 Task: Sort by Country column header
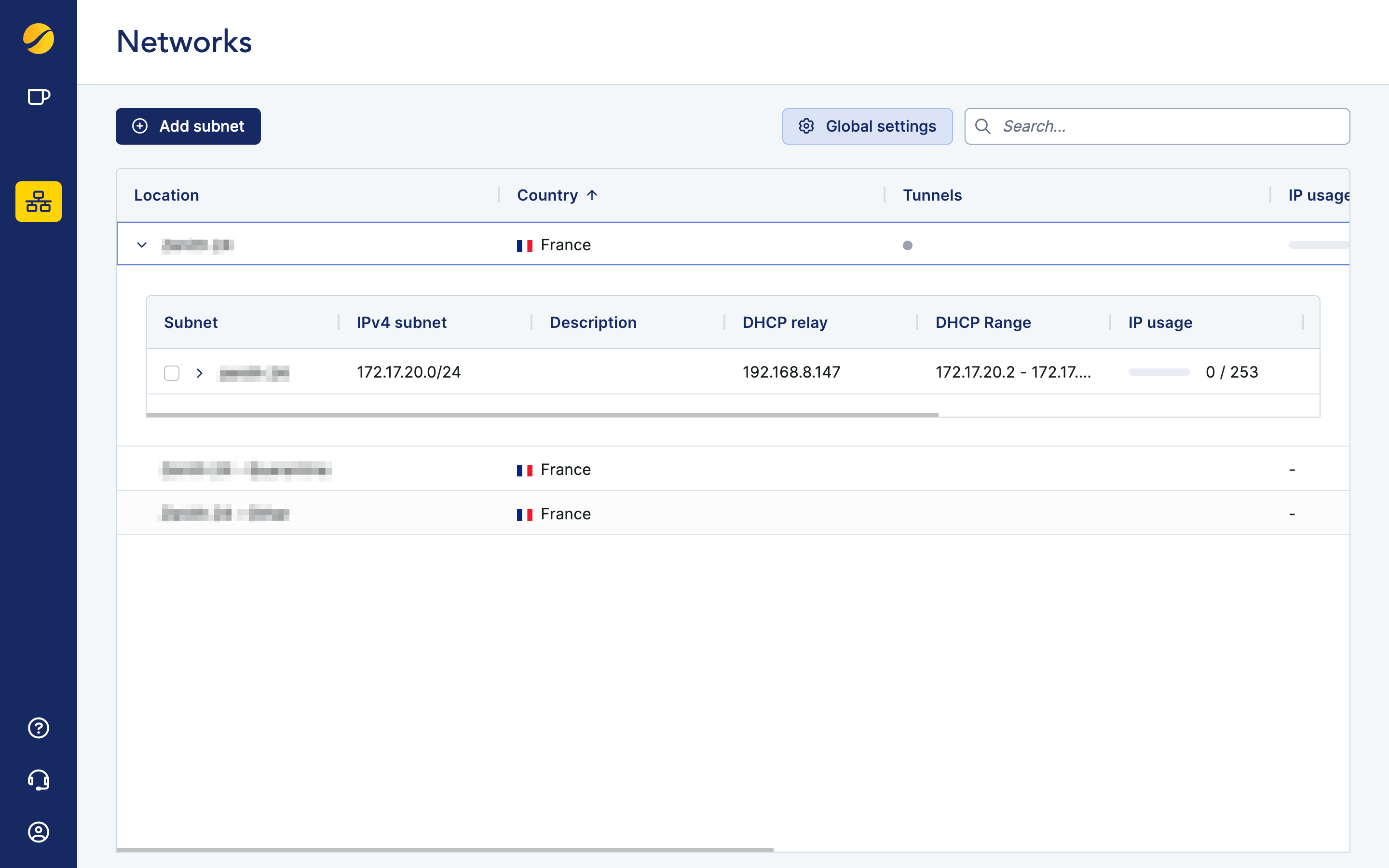pos(547,195)
